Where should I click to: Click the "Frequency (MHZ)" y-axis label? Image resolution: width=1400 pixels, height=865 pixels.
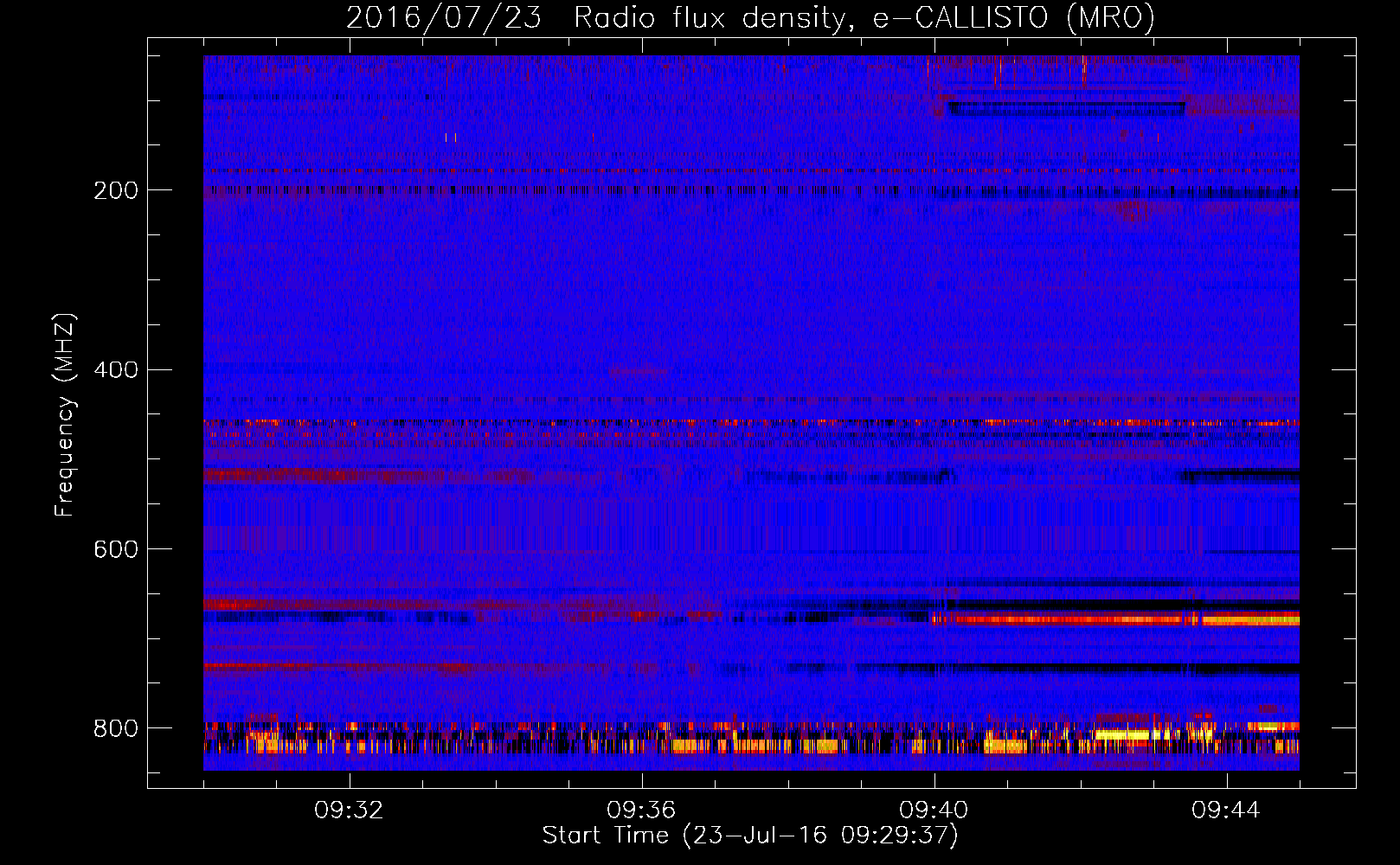(65, 414)
